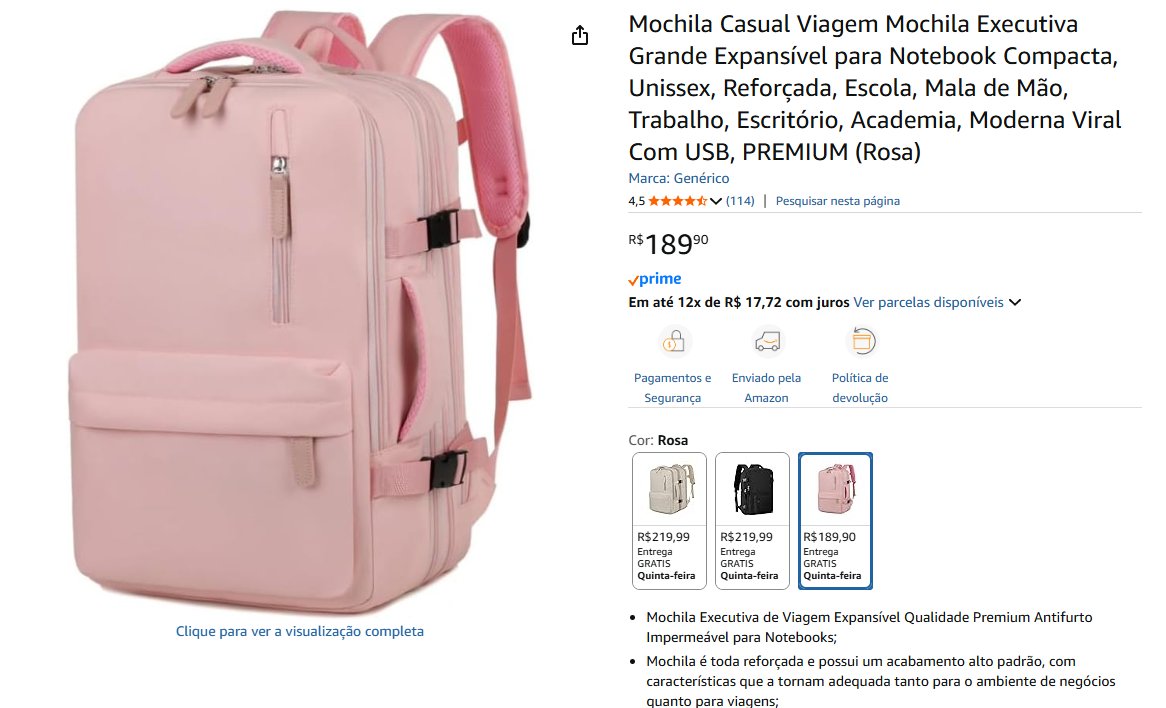Open the 114 reviews count link
The width and height of the screenshot is (1166, 708).
(x=740, y=201)
